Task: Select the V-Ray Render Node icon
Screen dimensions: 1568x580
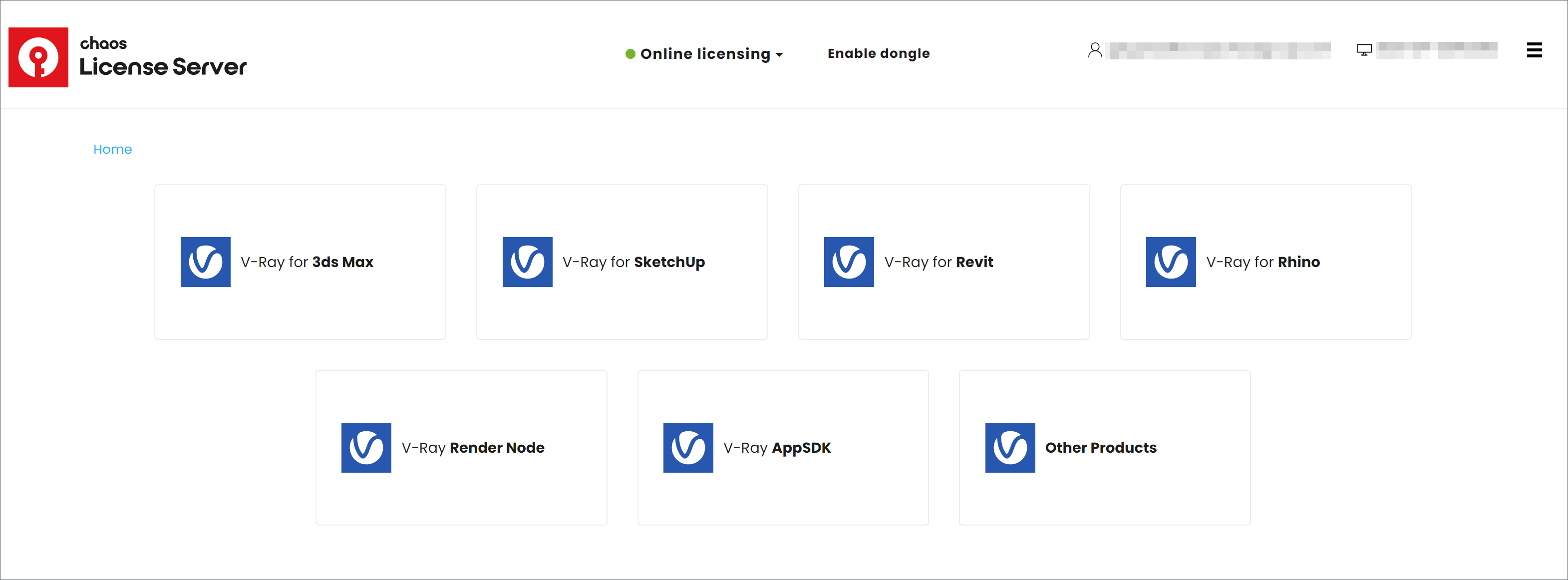Action: tap(366, 447)
